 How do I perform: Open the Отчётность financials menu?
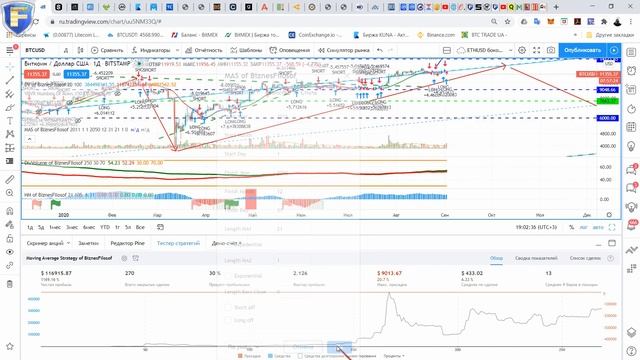click(x=204, y=50)
